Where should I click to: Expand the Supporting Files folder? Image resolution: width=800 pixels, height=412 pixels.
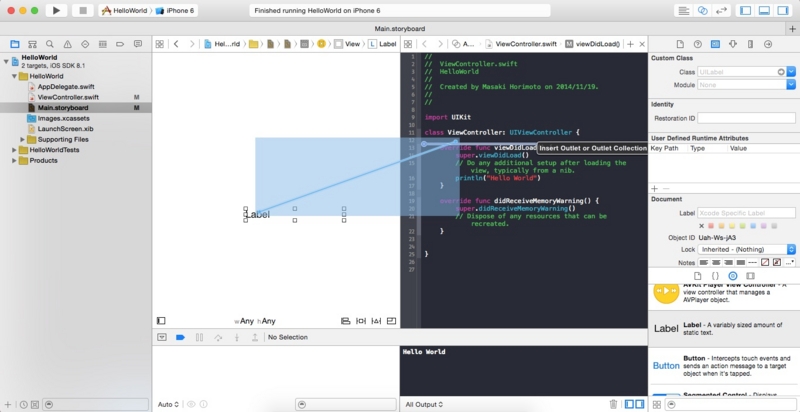click(x=22, y=139)
